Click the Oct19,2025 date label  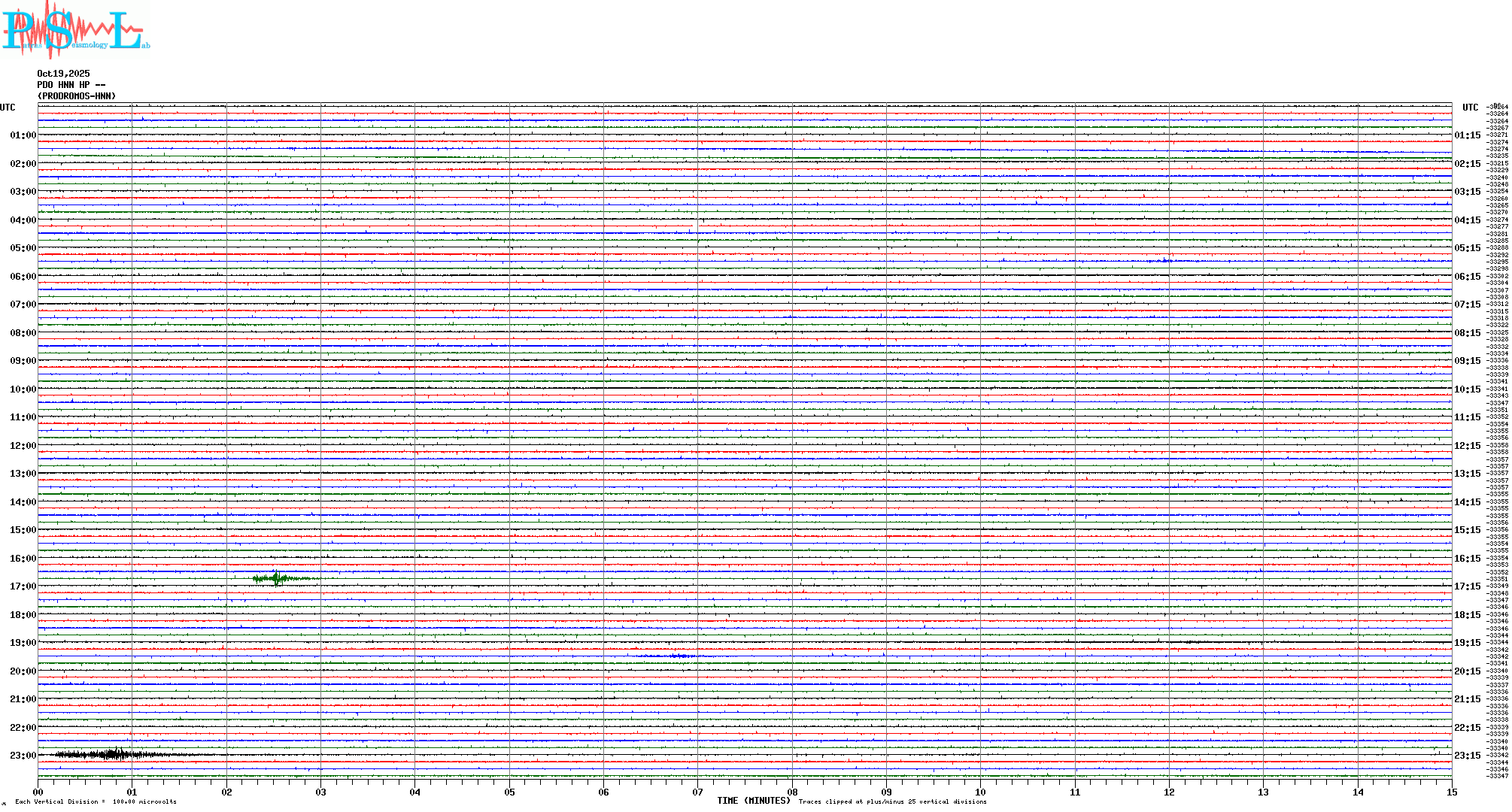click(x=63, y=74)
